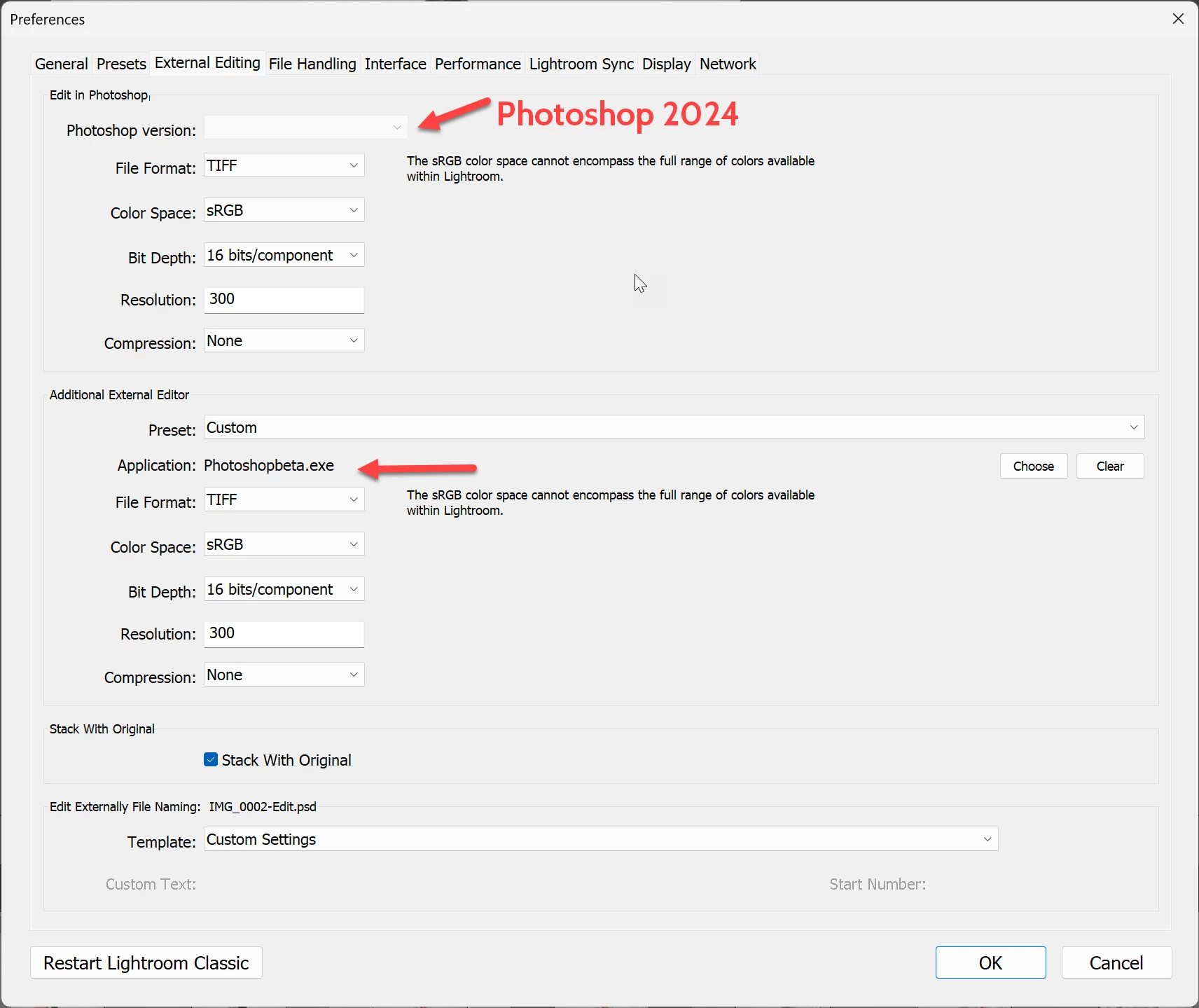This screenshot has width=1199, height=1008.
Task: Open Edit in Photoshop Bit Depth dropdown
Action: pyautogui.click(x=284, y=255)
